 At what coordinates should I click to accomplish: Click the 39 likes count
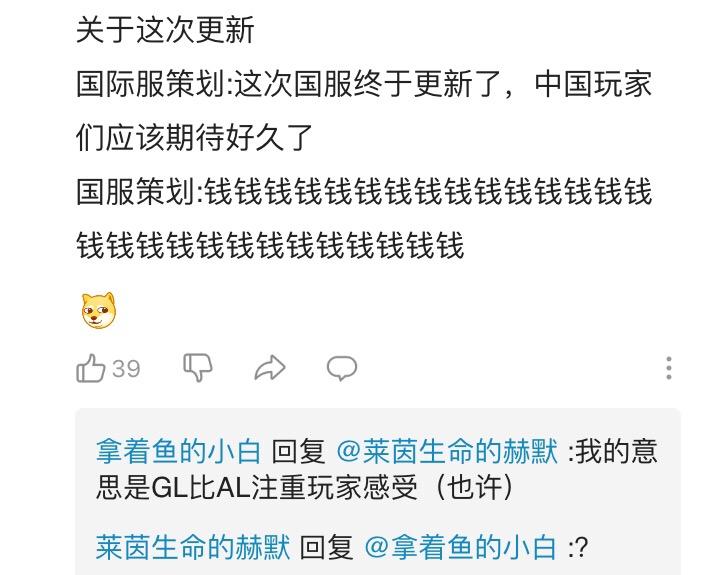coord(126,369)
